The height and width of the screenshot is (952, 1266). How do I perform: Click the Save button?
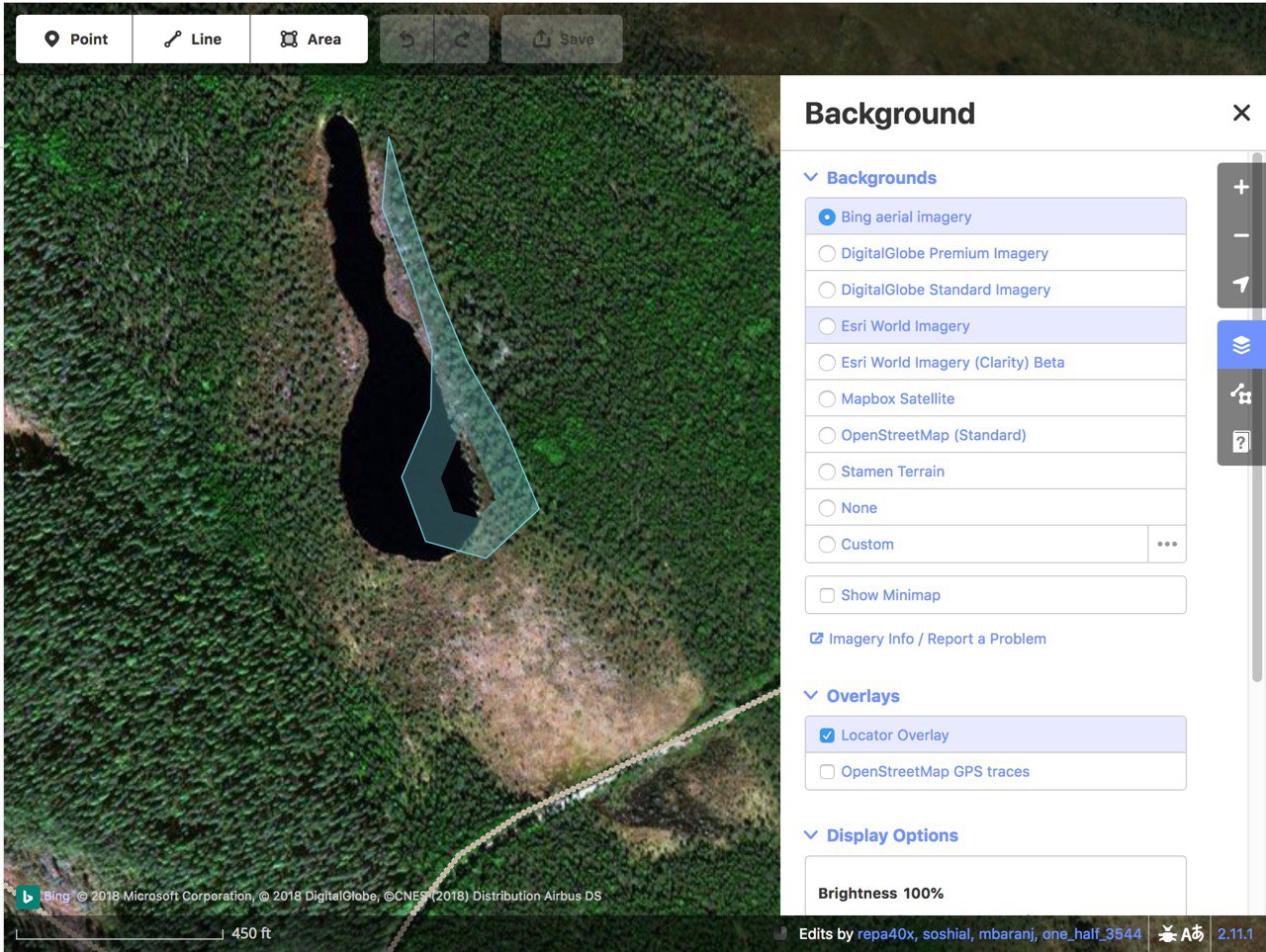562,40
